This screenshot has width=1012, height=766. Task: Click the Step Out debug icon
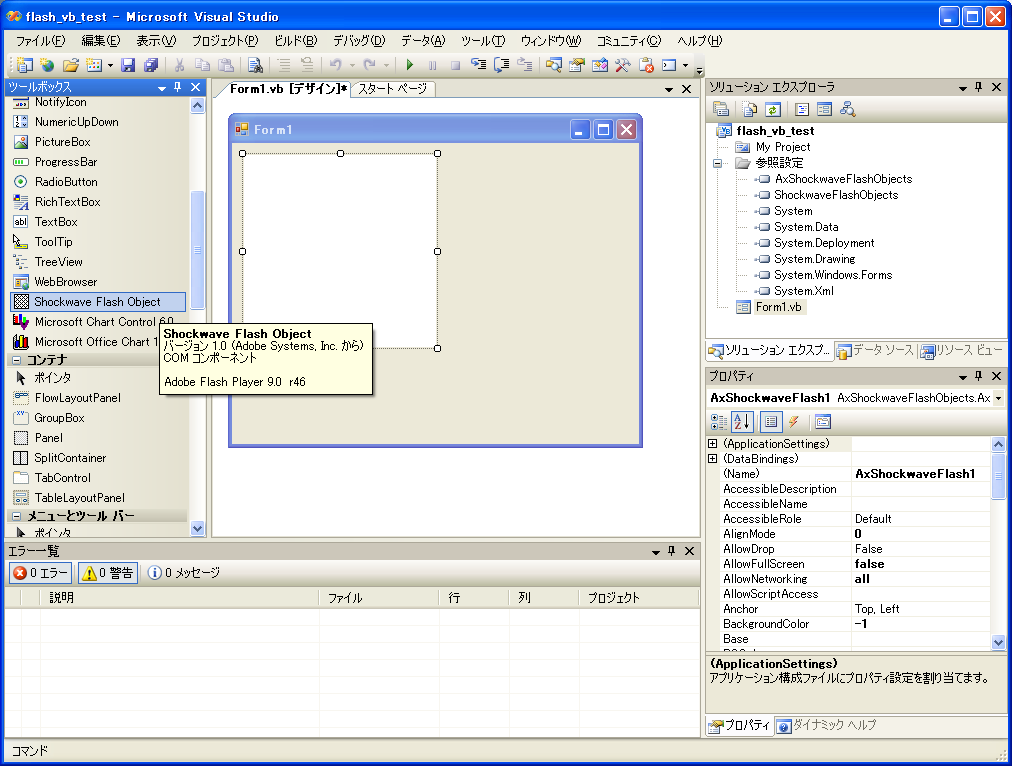525,65
